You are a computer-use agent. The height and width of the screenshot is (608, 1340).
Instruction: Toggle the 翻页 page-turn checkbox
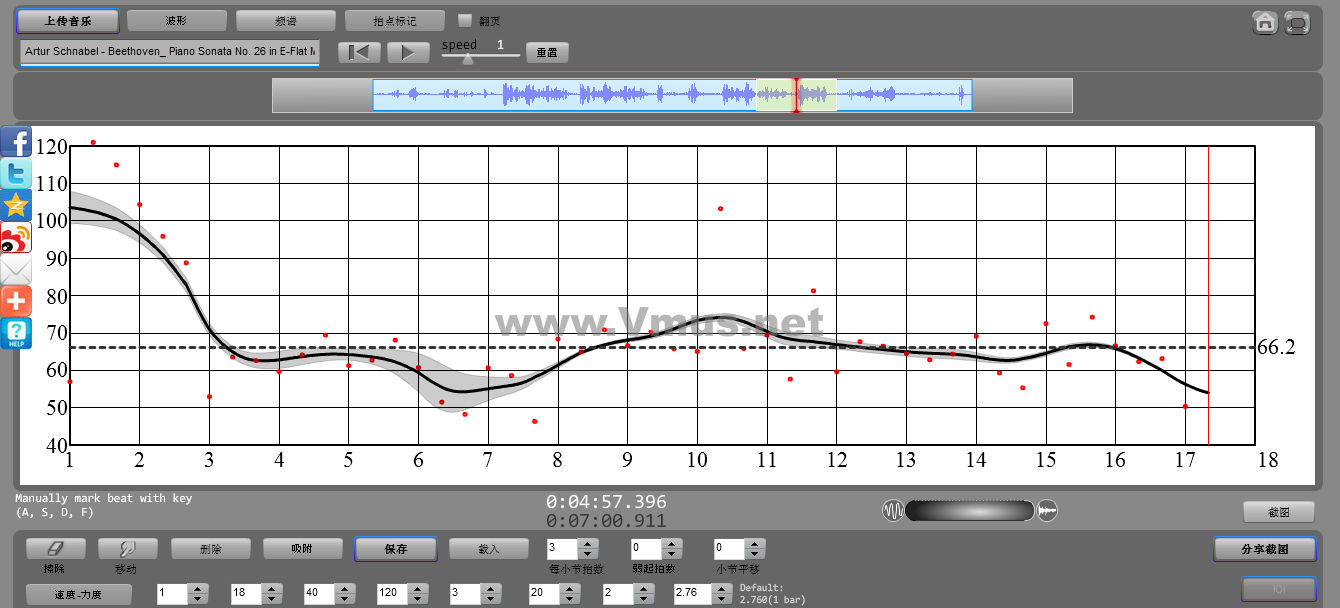tap(464, 20)
